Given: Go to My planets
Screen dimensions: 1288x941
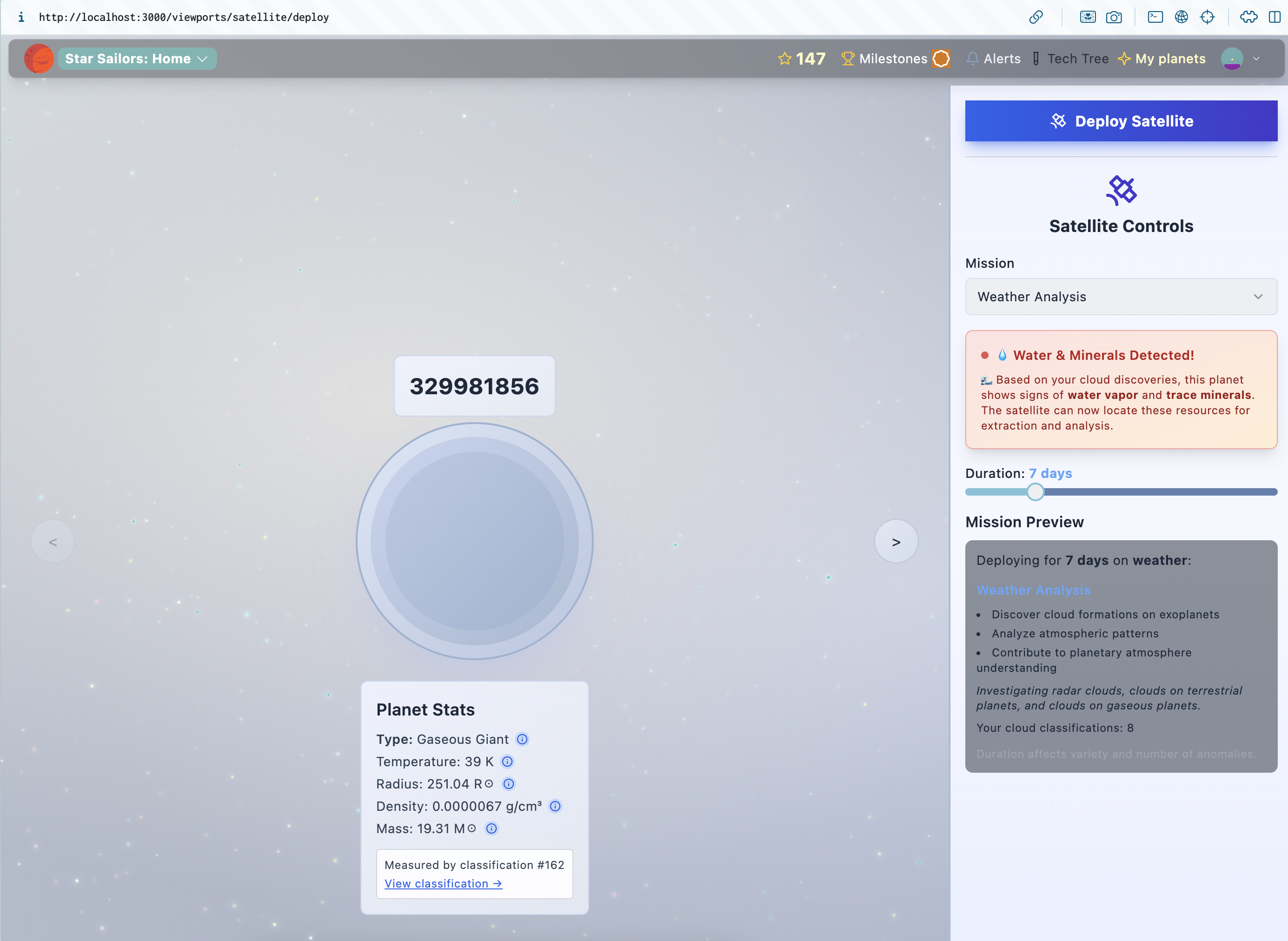Looking at the screenshot, I should pos(1162,59).
